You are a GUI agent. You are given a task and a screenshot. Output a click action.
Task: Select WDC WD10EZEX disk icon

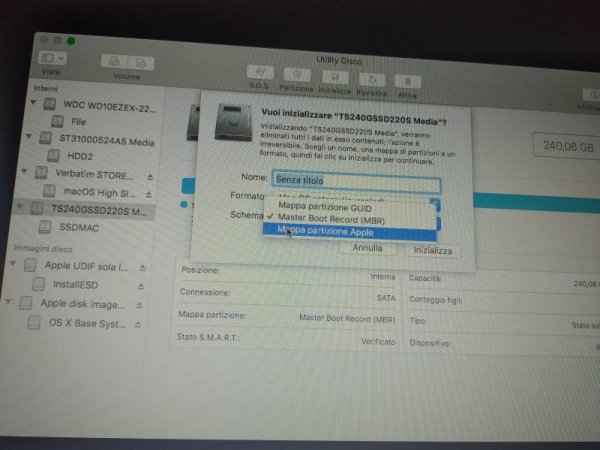click(x=50, y=104)
